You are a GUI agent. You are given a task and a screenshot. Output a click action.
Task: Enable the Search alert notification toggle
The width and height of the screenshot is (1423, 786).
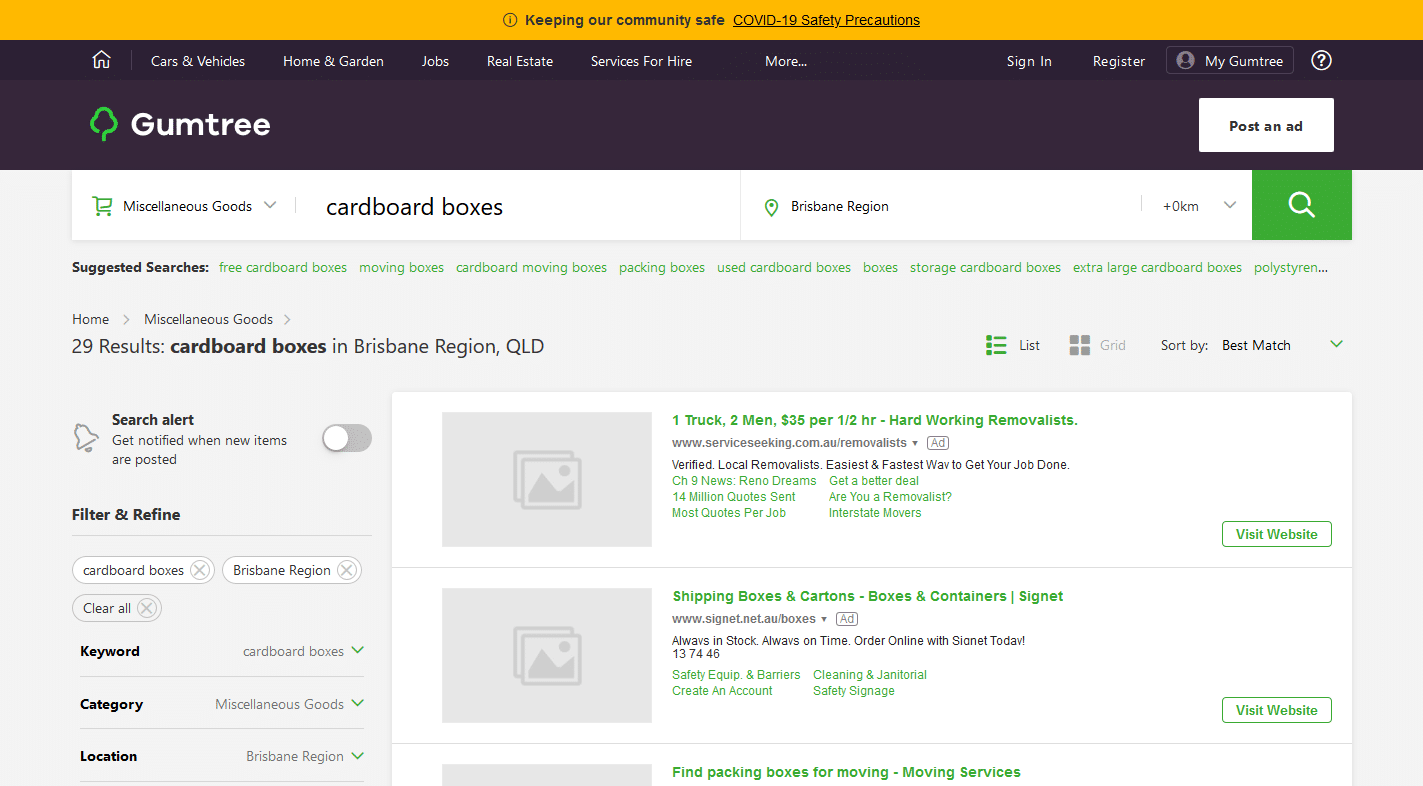point(346,437)
